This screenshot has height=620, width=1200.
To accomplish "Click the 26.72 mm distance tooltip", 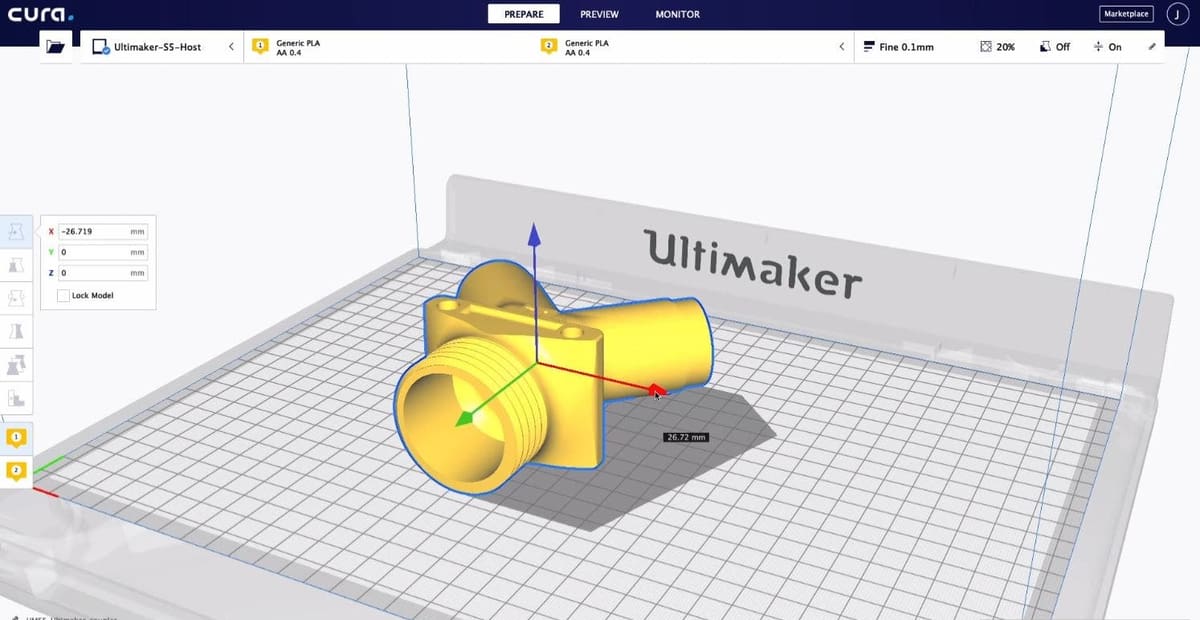I will pyautogui.click(x=686, y=437).
